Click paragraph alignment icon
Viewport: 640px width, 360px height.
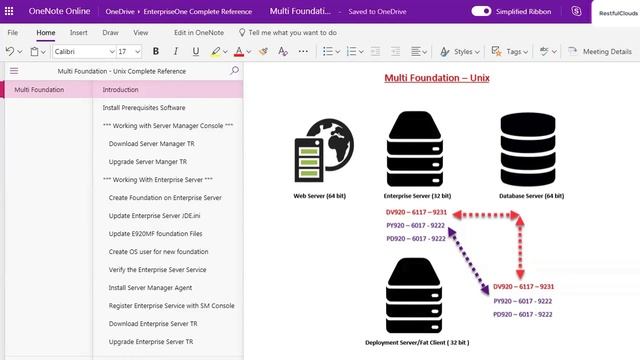(416, 51)
